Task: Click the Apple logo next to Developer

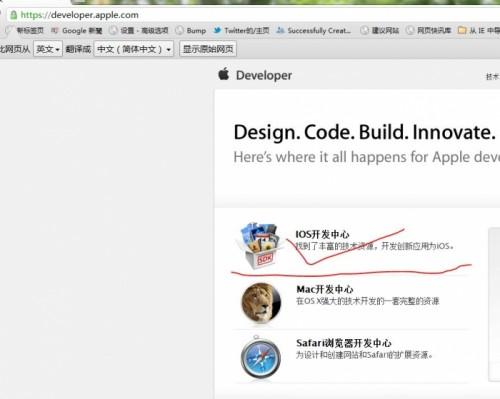Action: click(x=224, y=74)
